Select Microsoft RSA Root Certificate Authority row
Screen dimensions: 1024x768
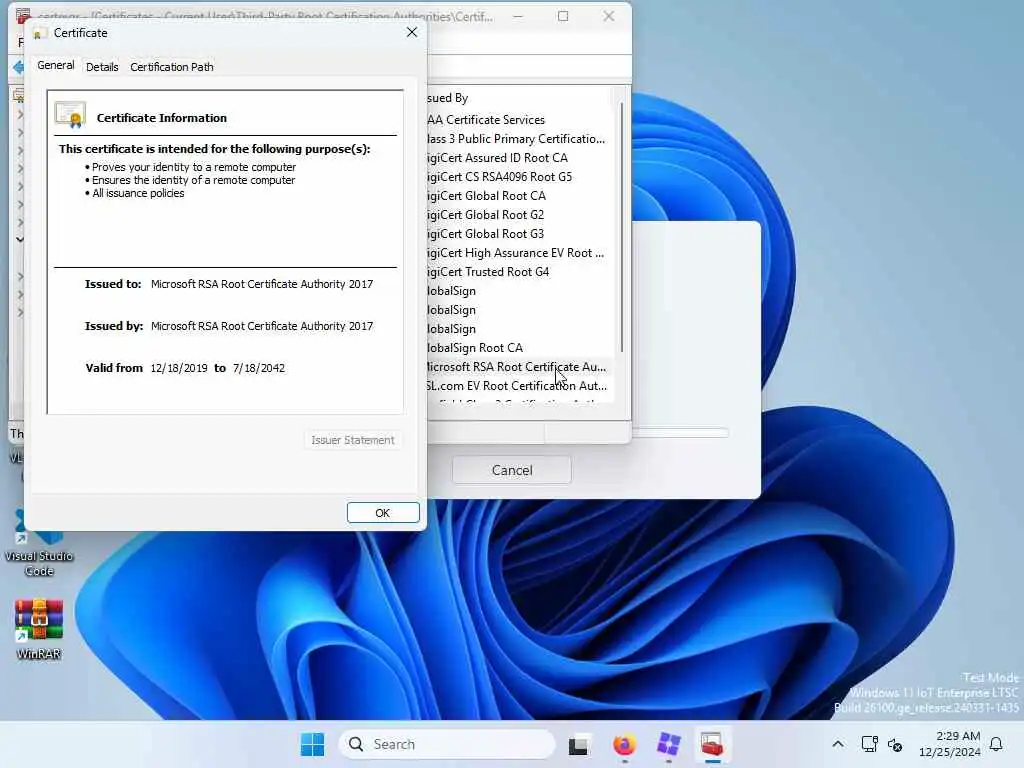pyautogui.click(x=519, y=366)
